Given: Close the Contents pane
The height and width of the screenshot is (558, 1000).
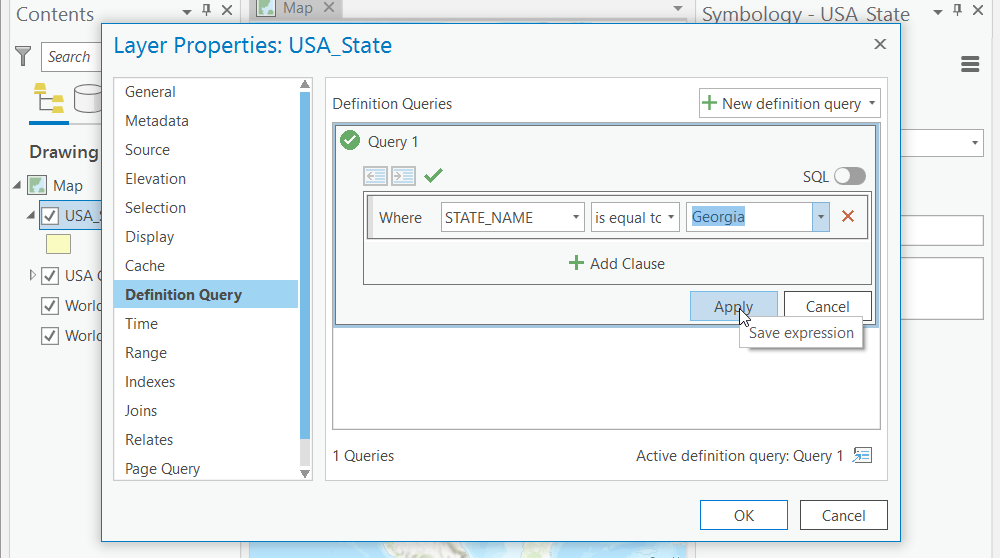Looking at the screenshot, I should tap(226, 10).
